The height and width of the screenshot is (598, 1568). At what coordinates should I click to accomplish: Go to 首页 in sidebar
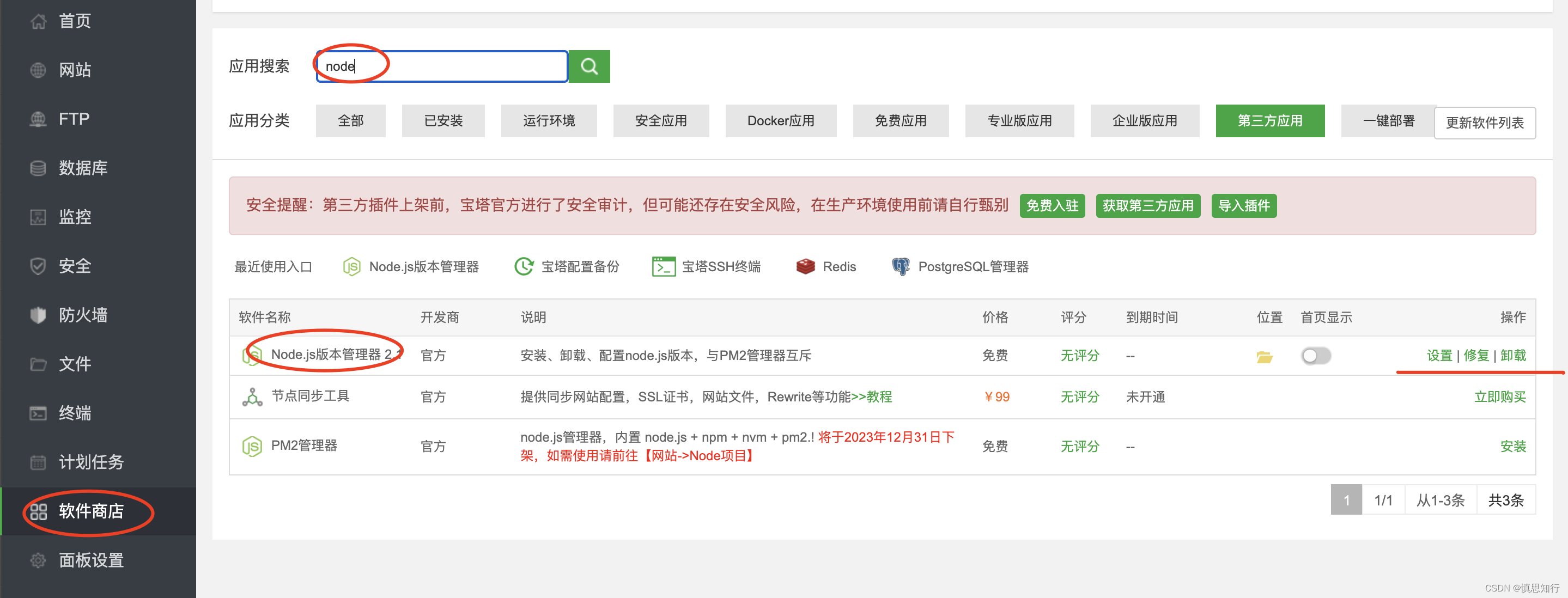coord(74,21)
